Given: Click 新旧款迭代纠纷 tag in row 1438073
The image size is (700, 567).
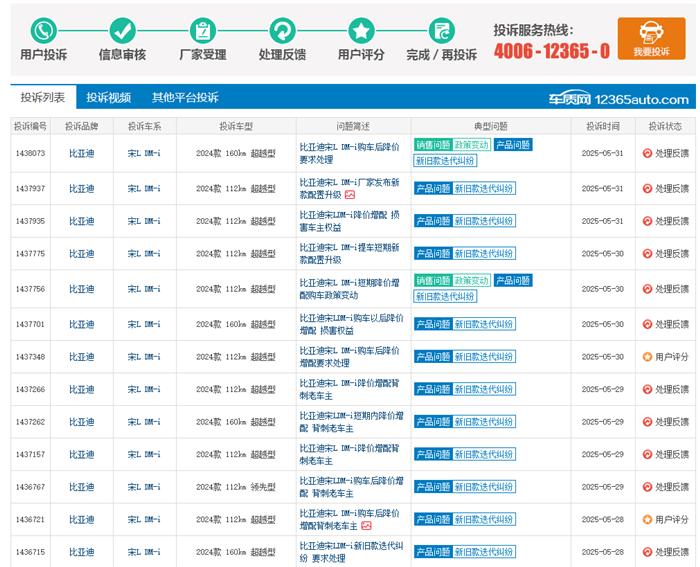Looking at the screenshot, I should (x=445, y=160).
